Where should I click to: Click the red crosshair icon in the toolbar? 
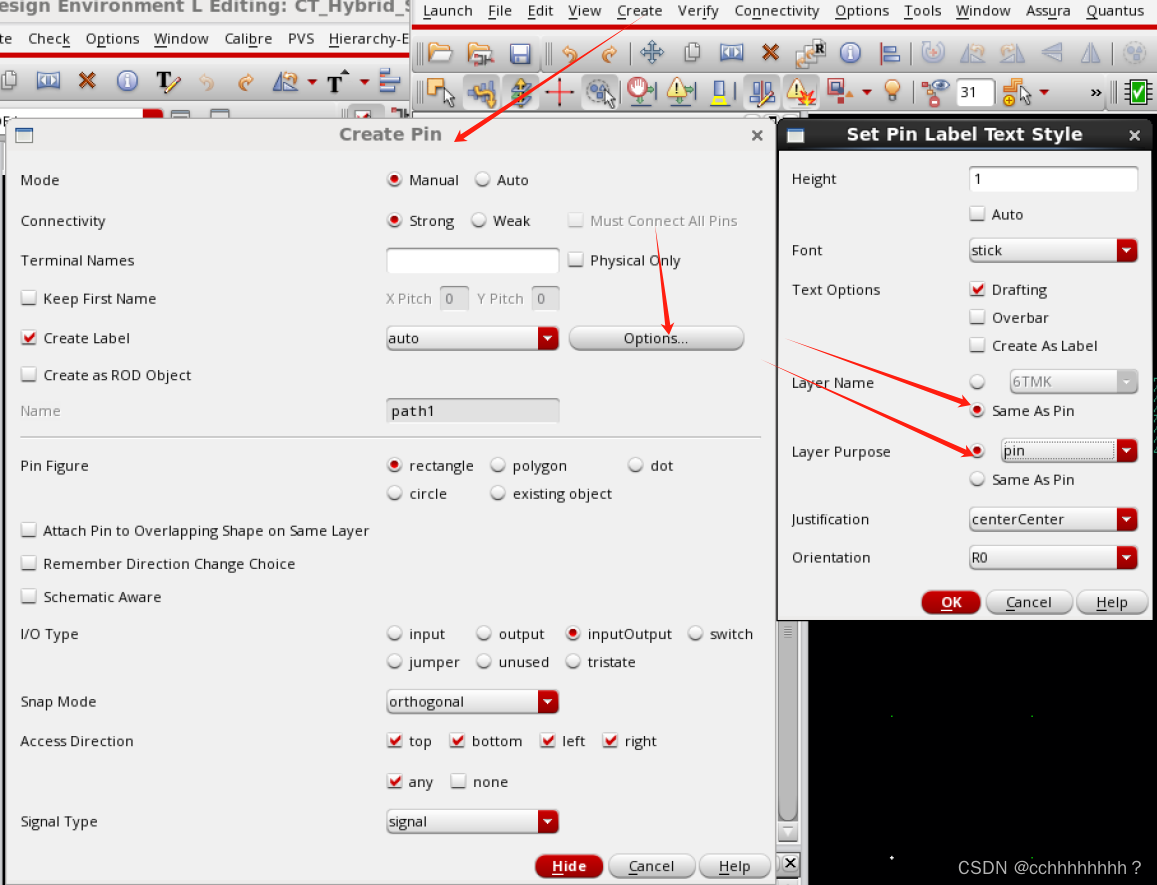coord(559,93)
